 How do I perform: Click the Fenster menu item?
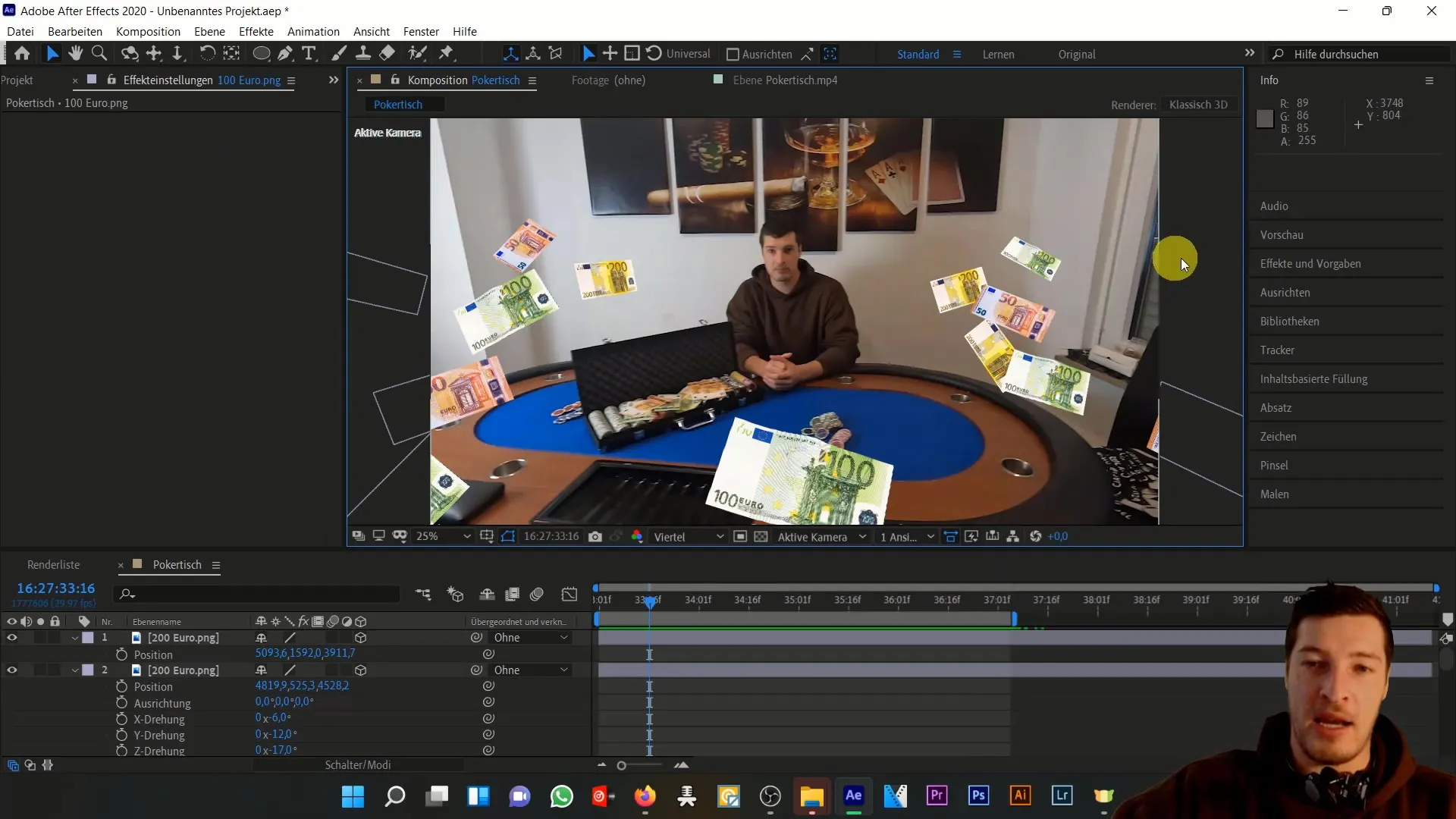coord(421,31)
